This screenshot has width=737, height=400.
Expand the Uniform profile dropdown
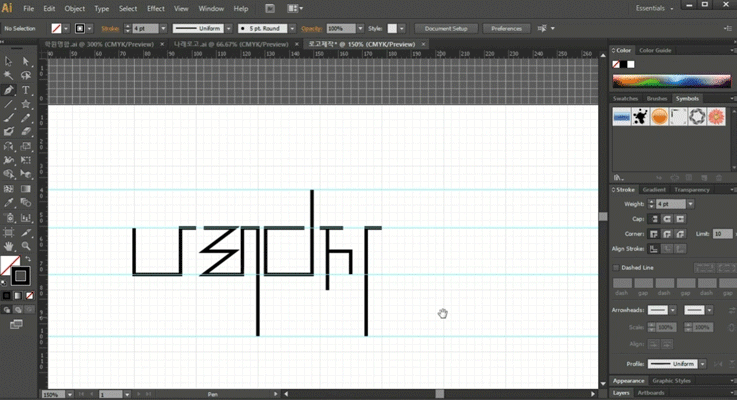(x=702, y=364)
